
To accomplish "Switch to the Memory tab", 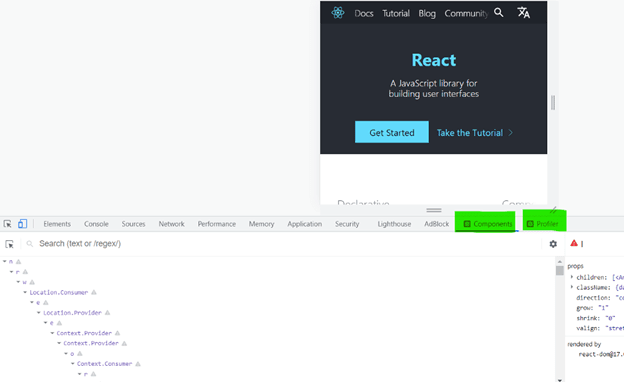I will 261,224.
